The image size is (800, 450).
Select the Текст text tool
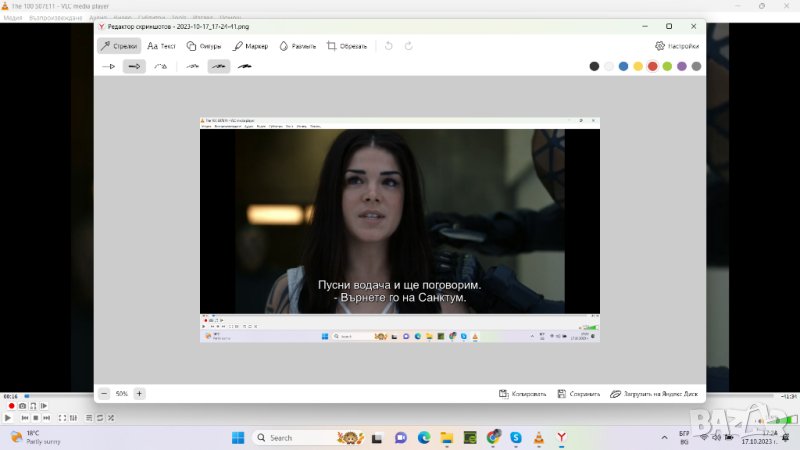(161, 46)
